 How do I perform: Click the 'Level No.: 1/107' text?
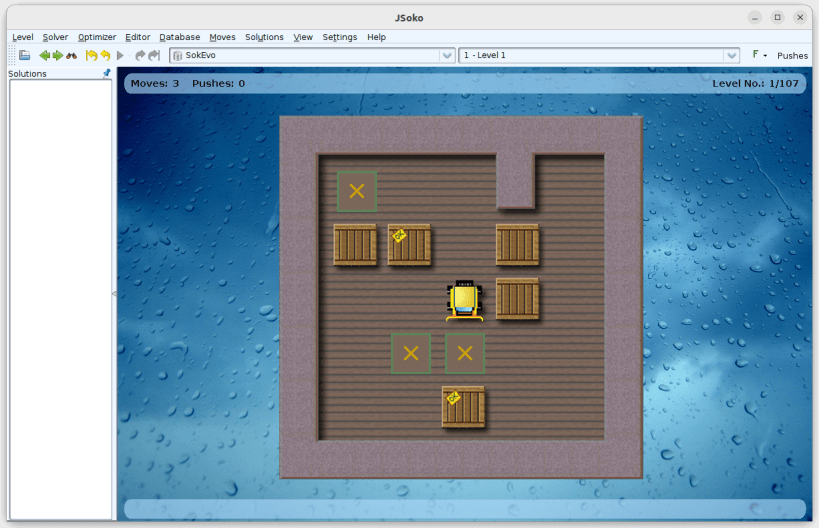pyautogui.click(x=755, y=84)
